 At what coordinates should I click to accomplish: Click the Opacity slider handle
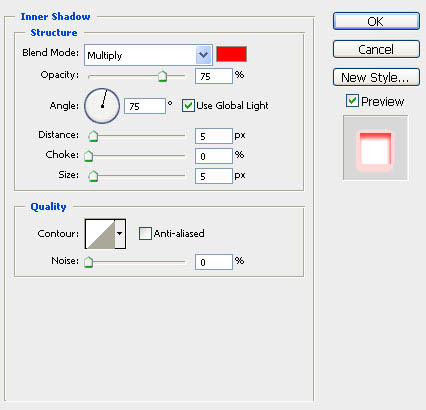162,76
